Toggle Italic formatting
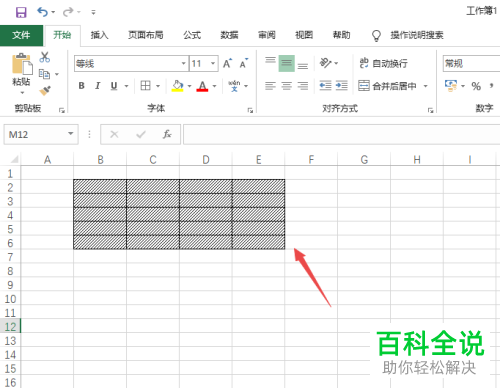 pos(98,86)
